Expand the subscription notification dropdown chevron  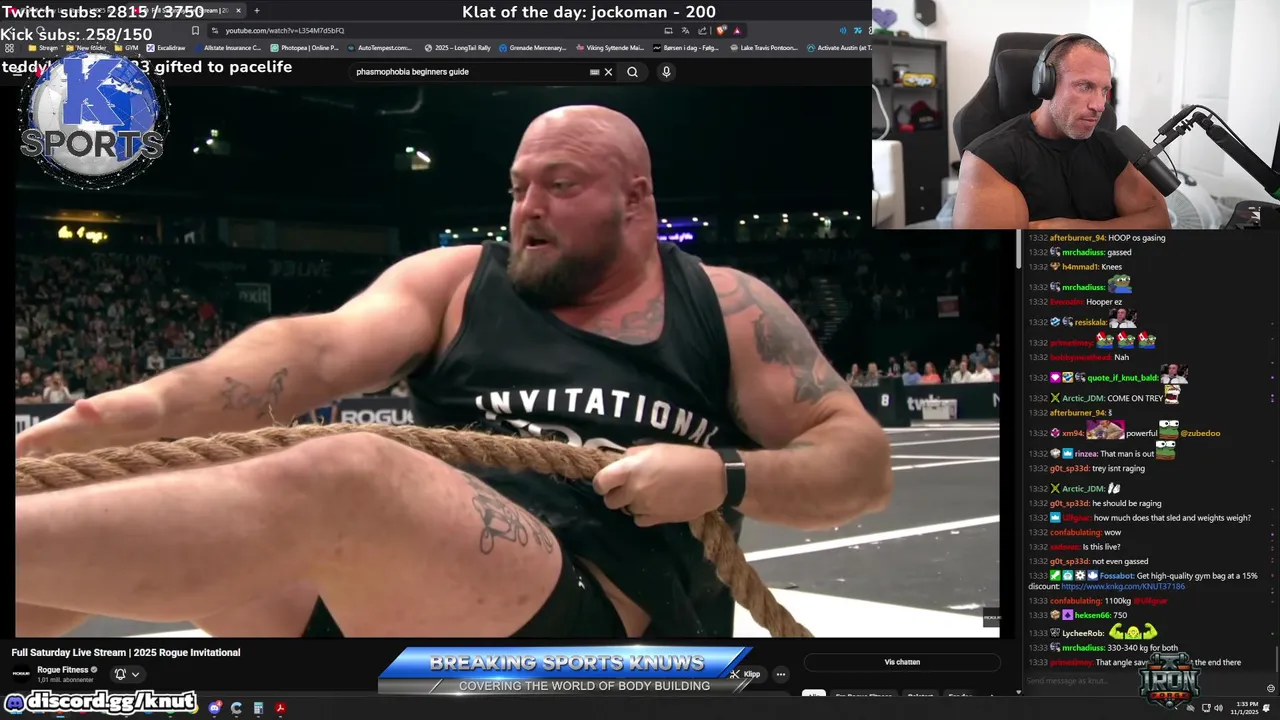point(135,674)
